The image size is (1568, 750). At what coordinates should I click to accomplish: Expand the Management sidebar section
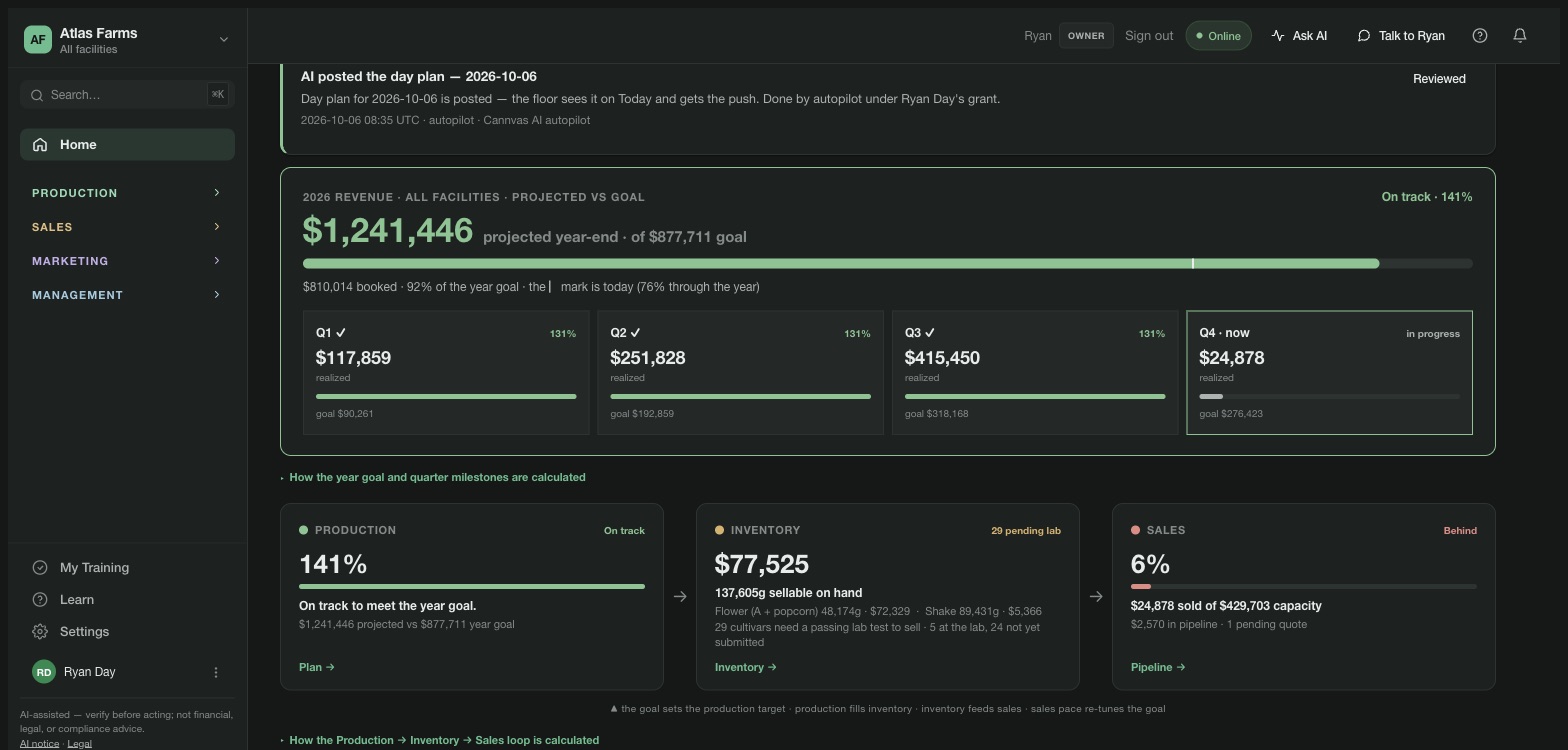pyautogui.click(x=127, y=295)
